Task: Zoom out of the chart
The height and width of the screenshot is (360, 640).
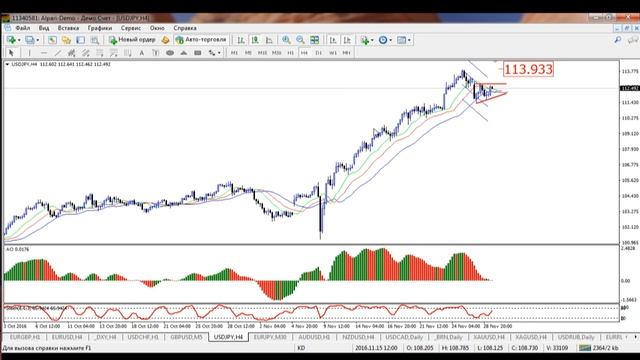Action: (x=300, y=40)
